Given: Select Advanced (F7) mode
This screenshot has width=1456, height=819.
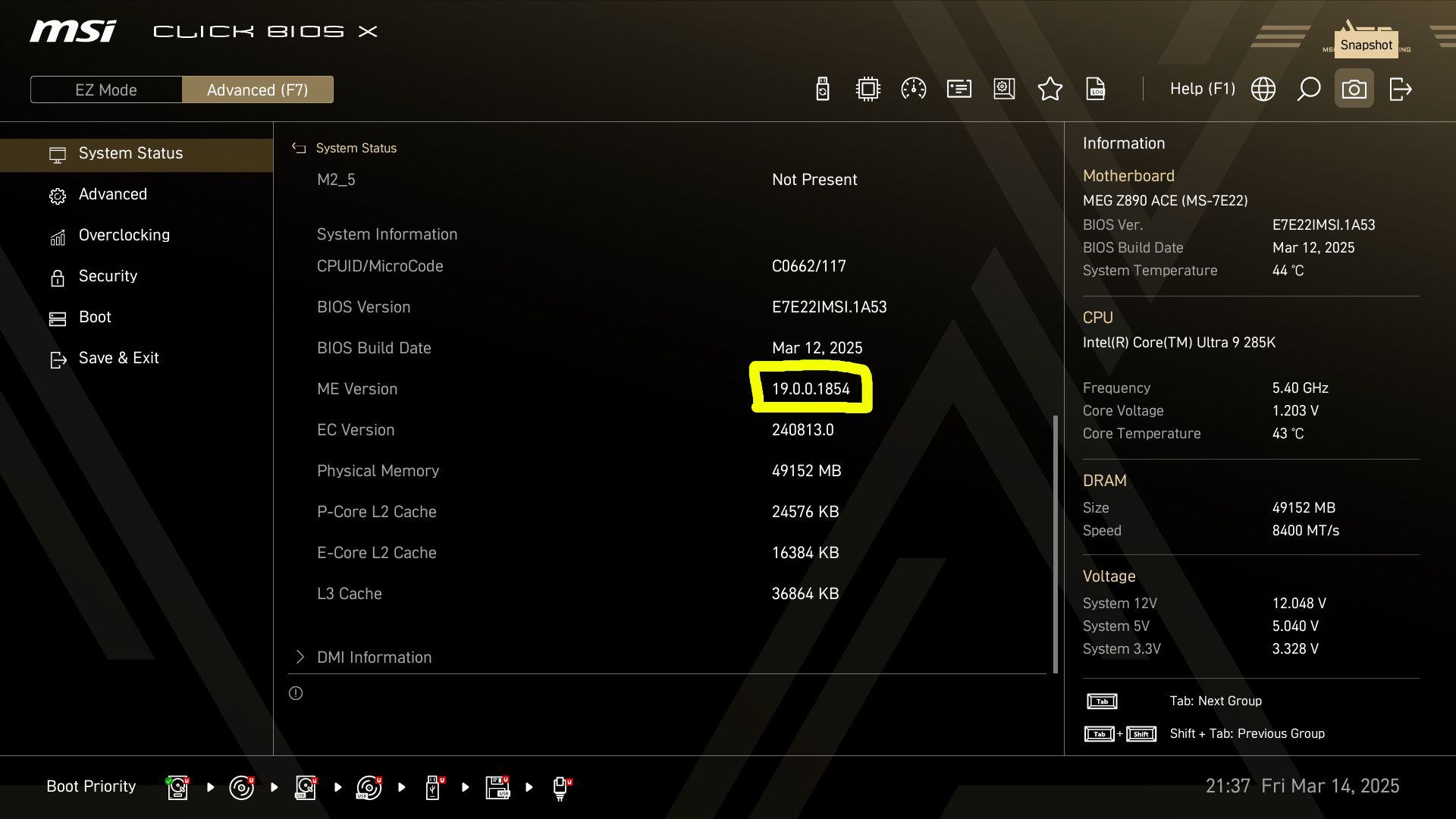Looking at the screenshot, I should click(257, 89).
